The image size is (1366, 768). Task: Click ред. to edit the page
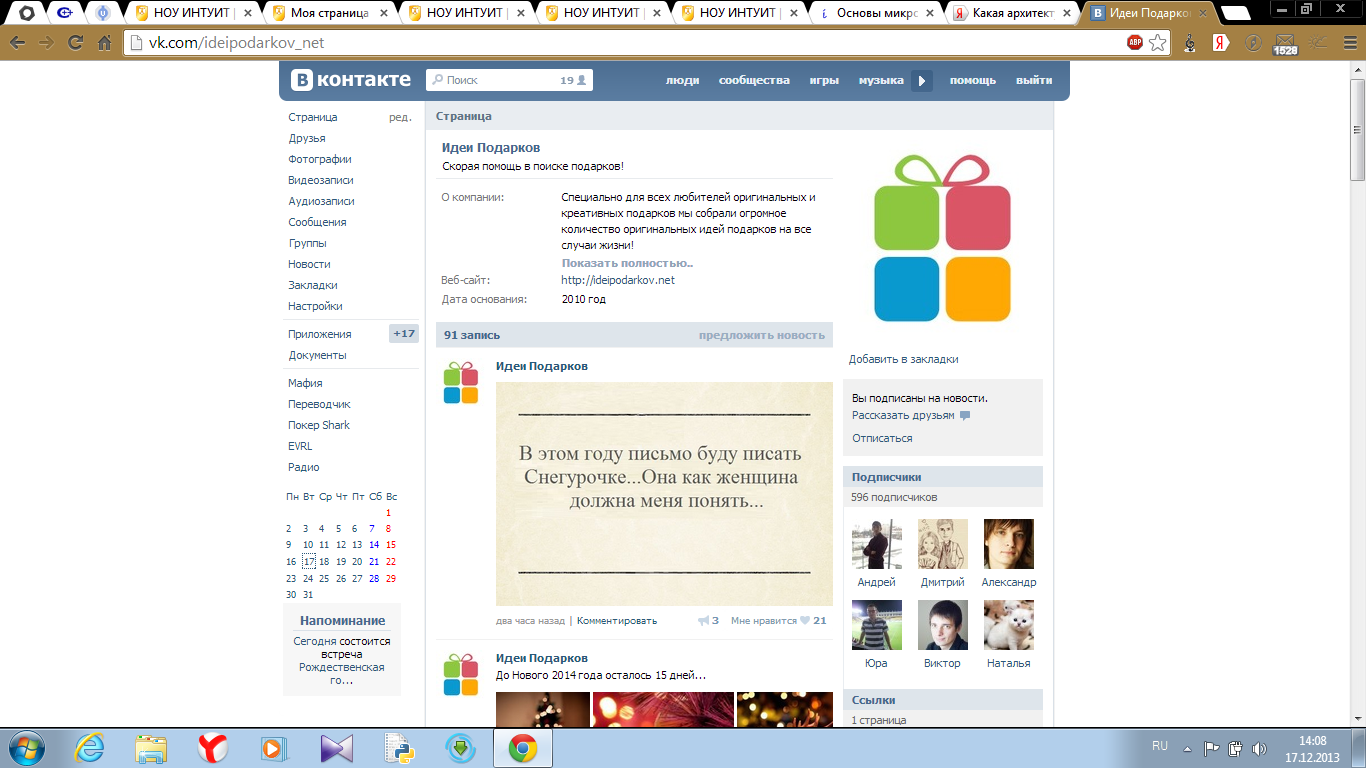(x=400, y=117)
